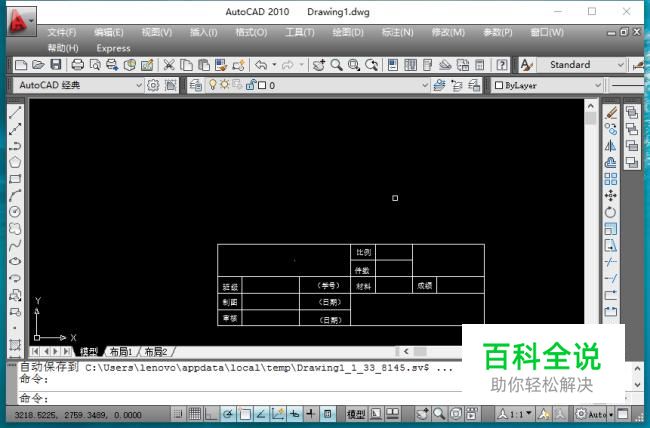
Task: Click the vertical scrollbar up arrow of drawing area
Action: click(x=591, y=106)
